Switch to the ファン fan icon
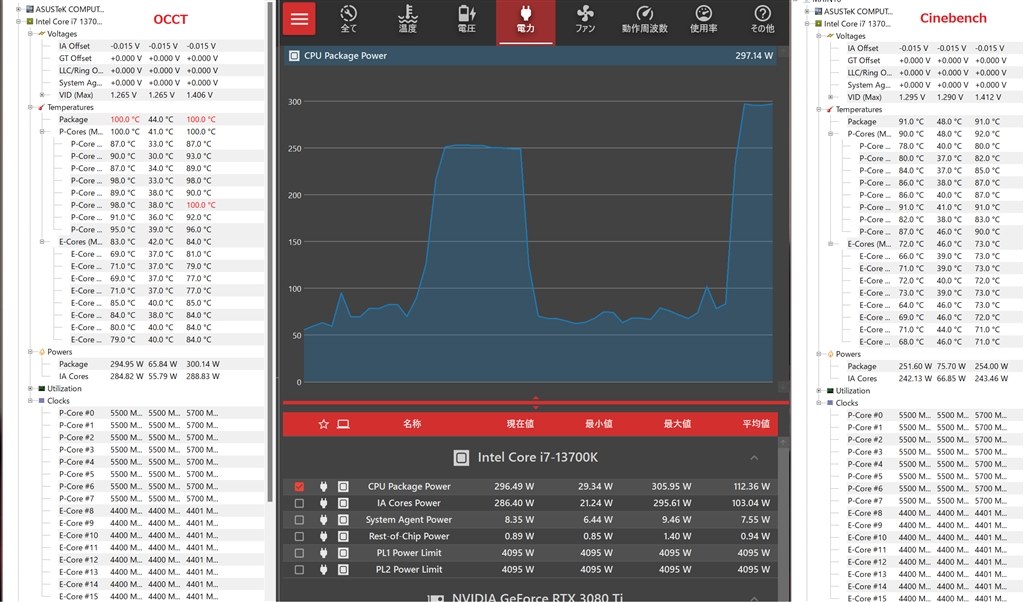This screenshot has width=1024, height=602. [585, 19]
